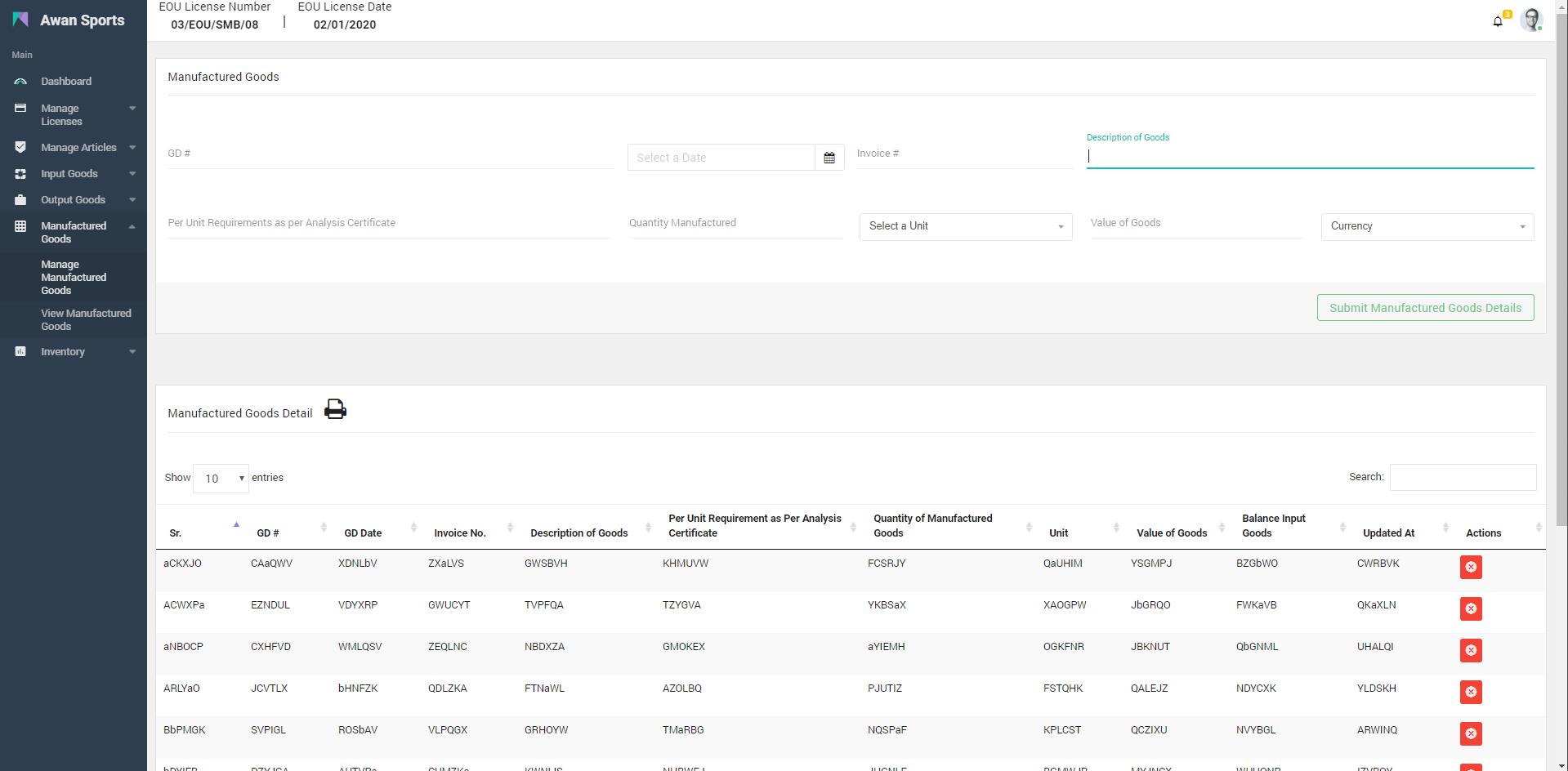Sort by Value of Goods arrows
This screenshot has height=771, width=1568.
(x=1222, y=527)
